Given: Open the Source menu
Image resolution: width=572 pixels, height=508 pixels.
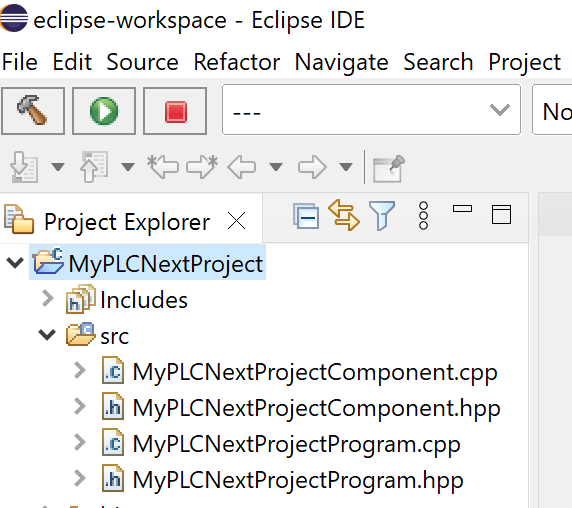Looking at the screenshot, I should (x=142, y=62).
